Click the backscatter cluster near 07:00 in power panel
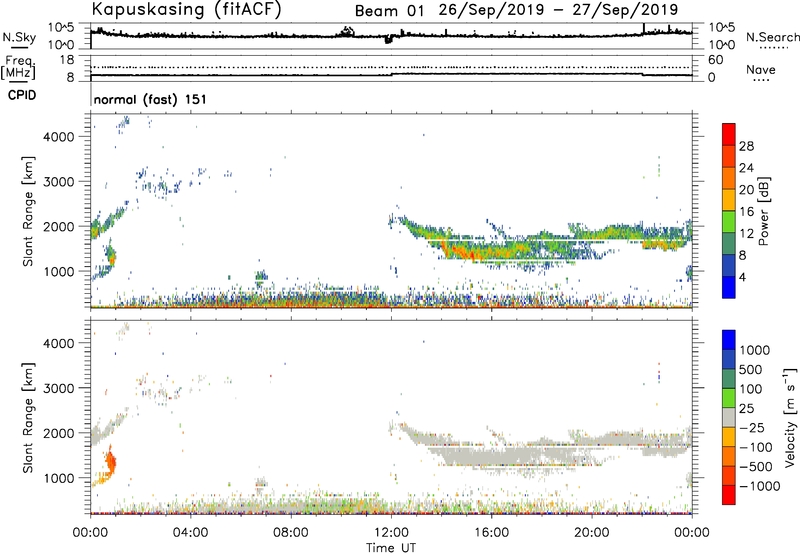This screenshot has width=800, height=554. coord(261,278)
